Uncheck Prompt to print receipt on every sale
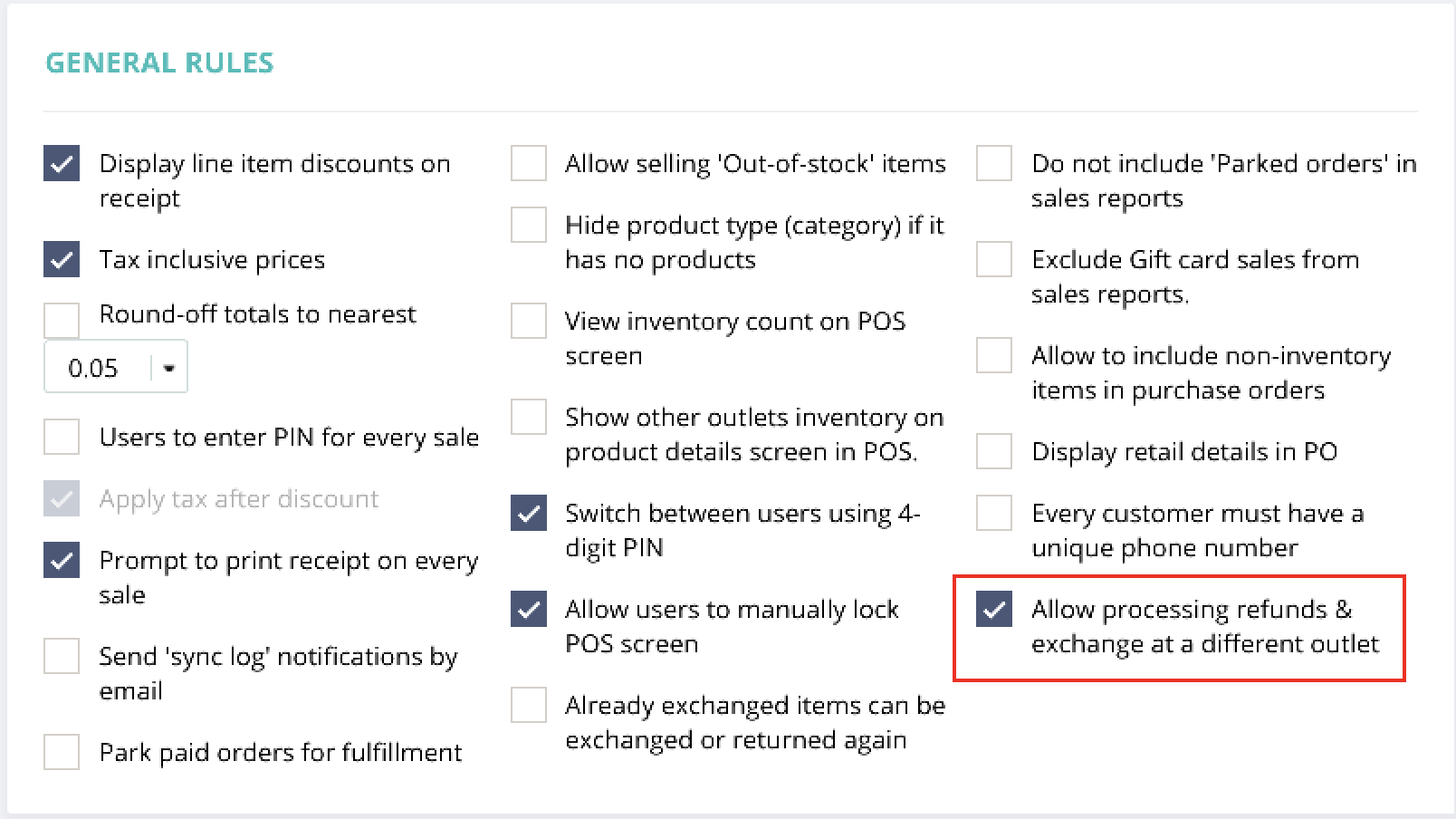 [x=62, y=561]
